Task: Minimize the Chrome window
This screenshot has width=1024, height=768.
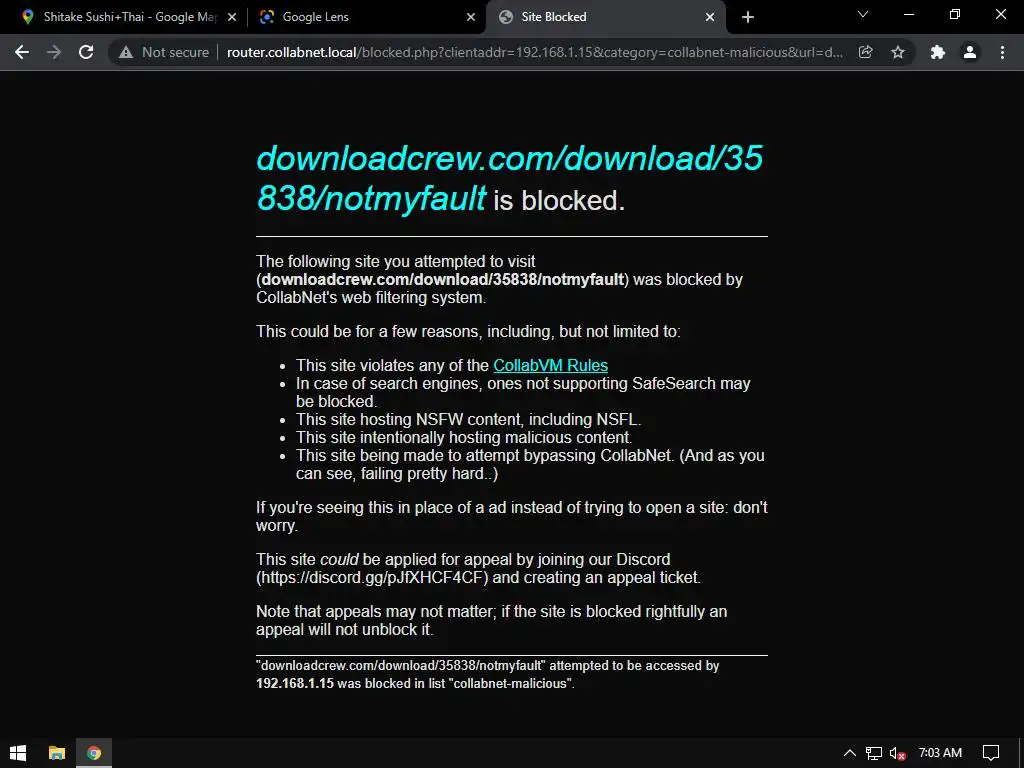Action: pos(908,14)
